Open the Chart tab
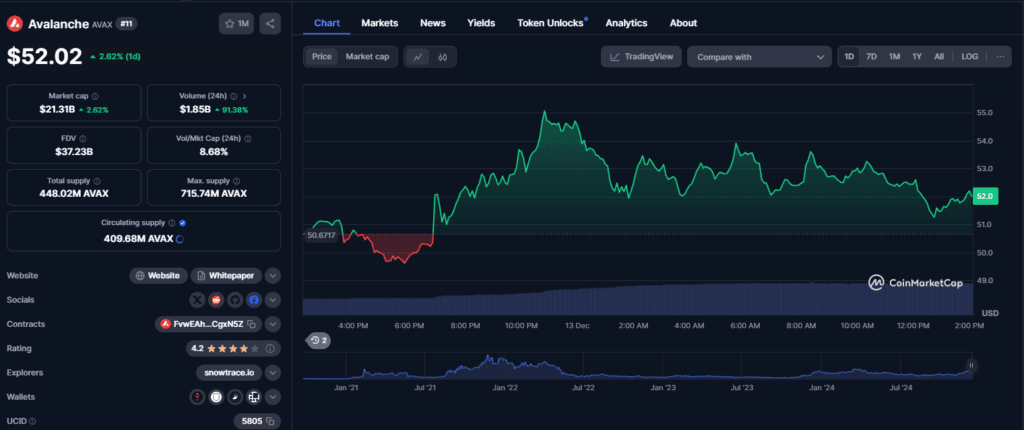 click(x=327, y=23)
